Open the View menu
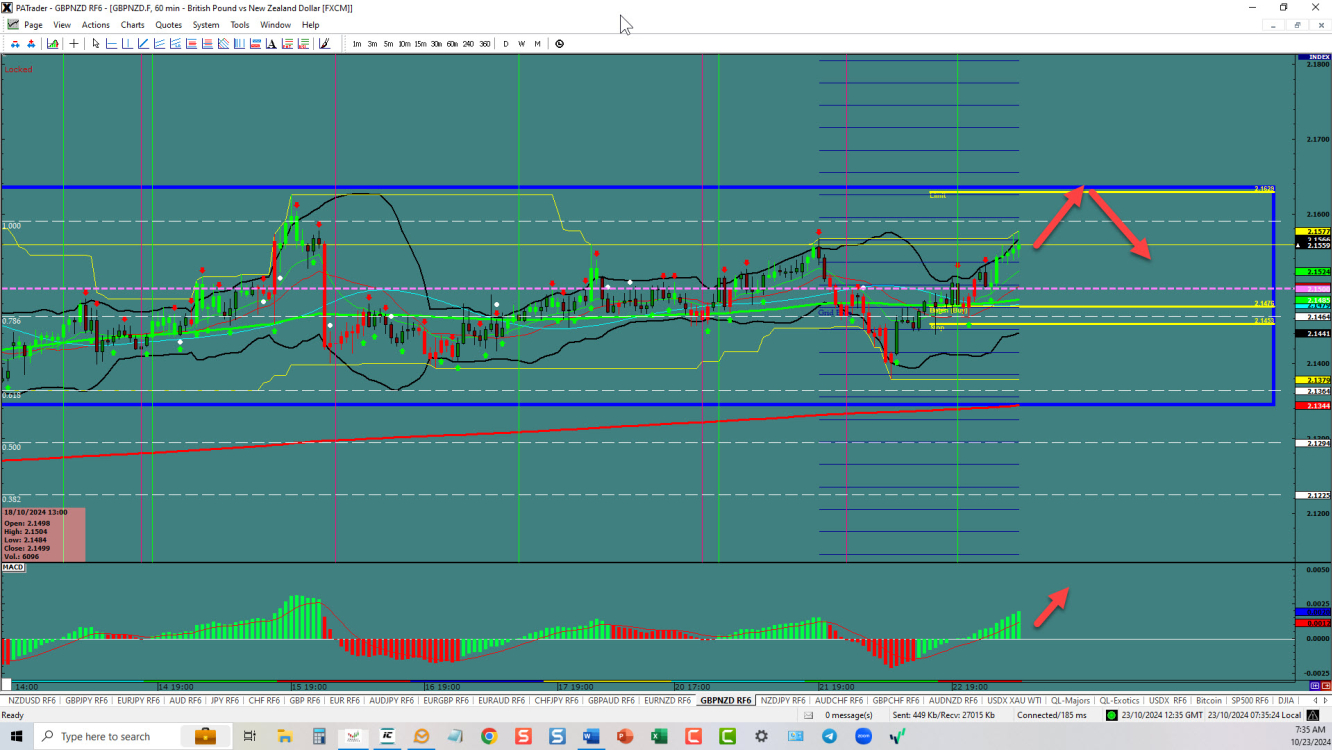Image resolution: width=1332 pixels, height=750 pixels. tap(61, 25)
